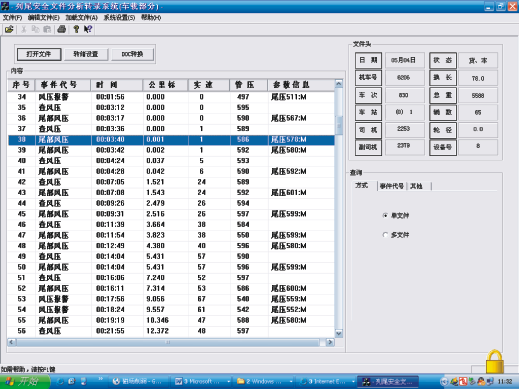Click the 司机 field showing 2253

(x=405, y=129)
